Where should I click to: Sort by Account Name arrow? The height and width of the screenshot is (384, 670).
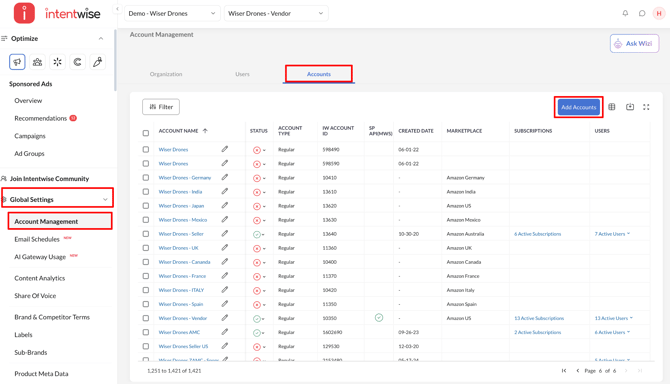coord(205,131)
